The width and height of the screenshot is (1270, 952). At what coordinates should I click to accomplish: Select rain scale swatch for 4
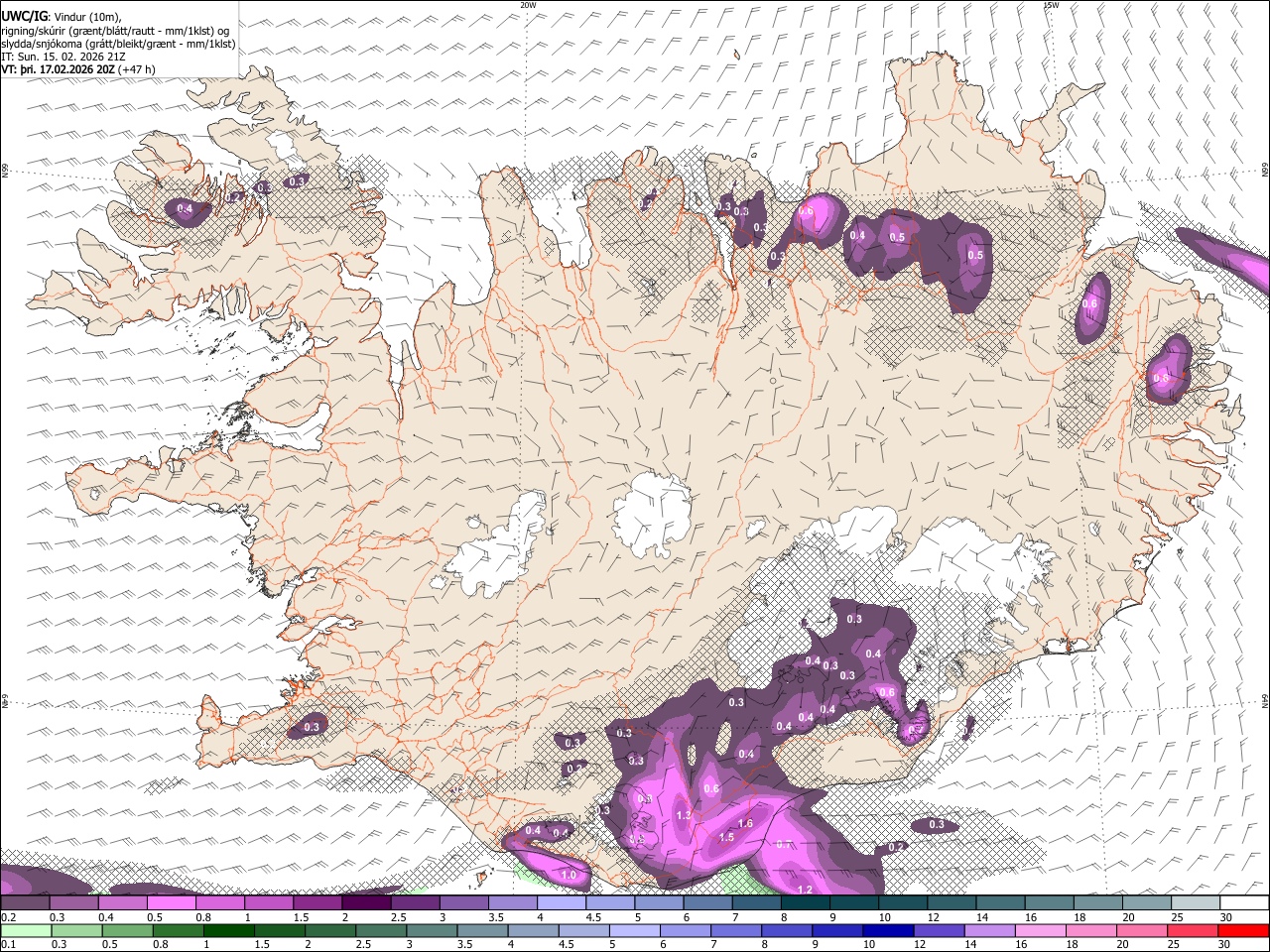[534, 930]
